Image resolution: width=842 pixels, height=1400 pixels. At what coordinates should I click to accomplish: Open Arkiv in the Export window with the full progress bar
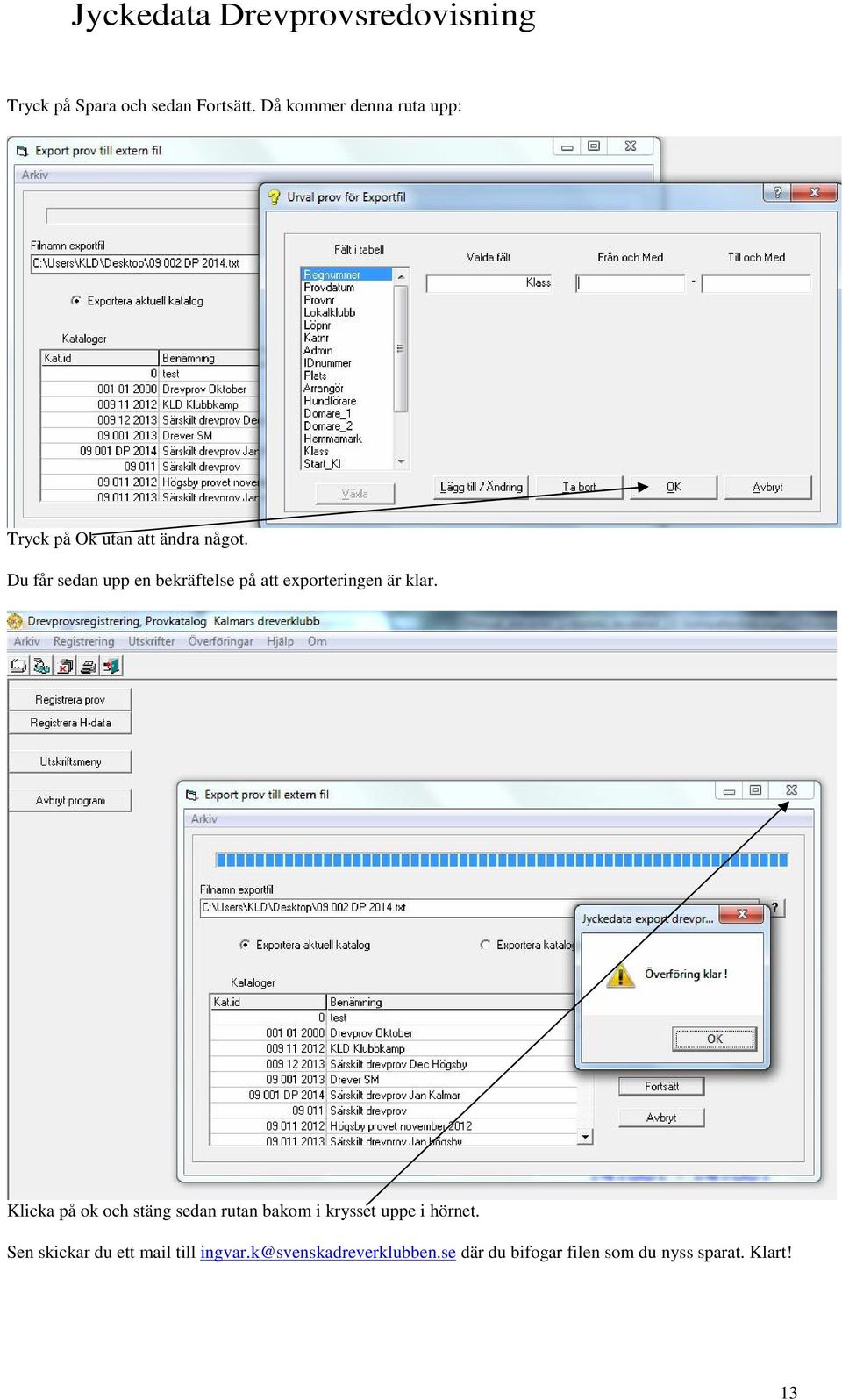tap(204, 818)
